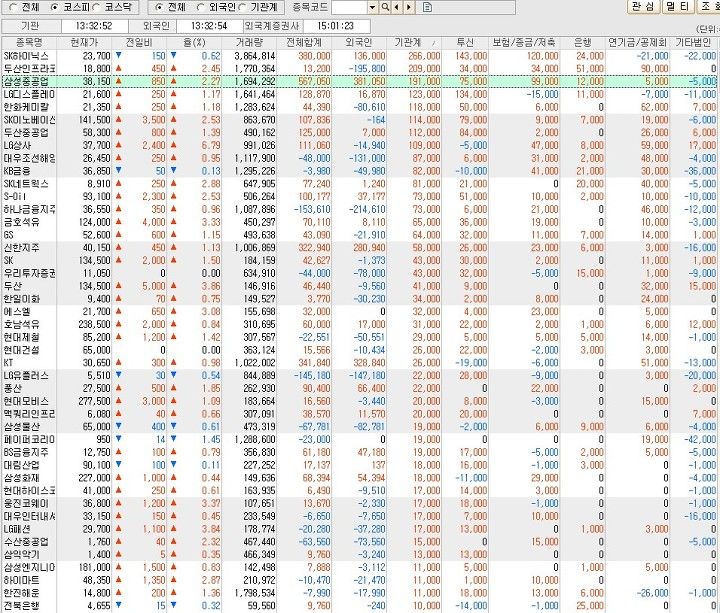The image size is (720, 613).
Task: Click the magnifier search icon beside 종목코드
Action: pos(385,7)
